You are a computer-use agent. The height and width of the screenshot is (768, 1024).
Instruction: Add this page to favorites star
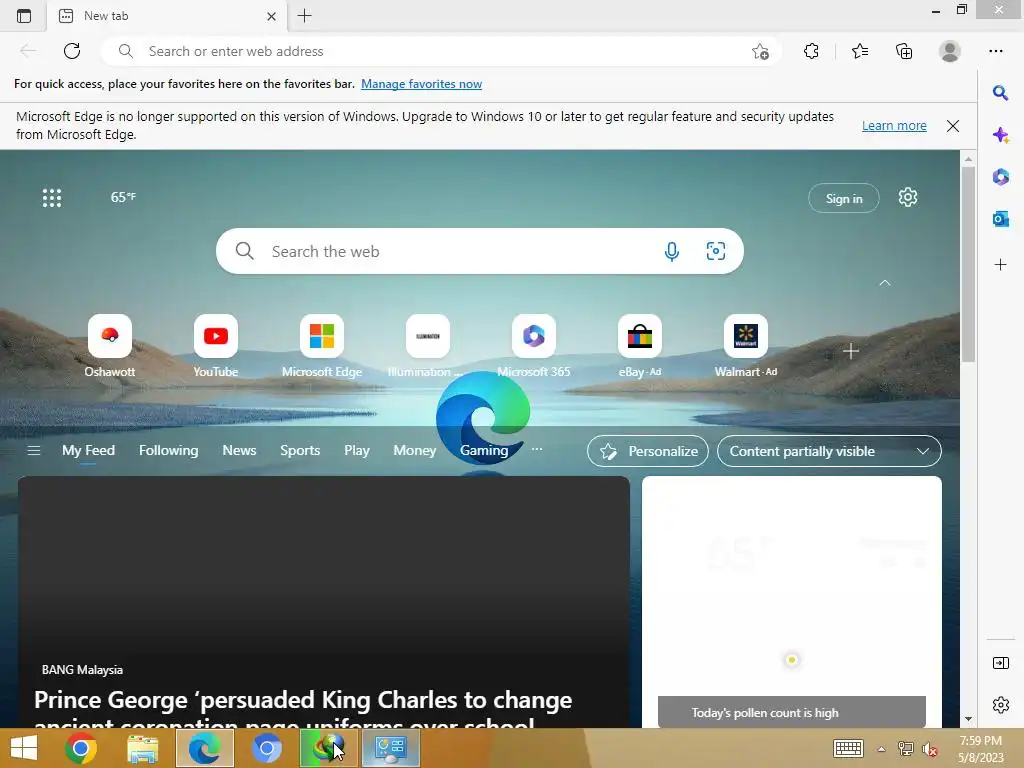click(x=760, y=52)
